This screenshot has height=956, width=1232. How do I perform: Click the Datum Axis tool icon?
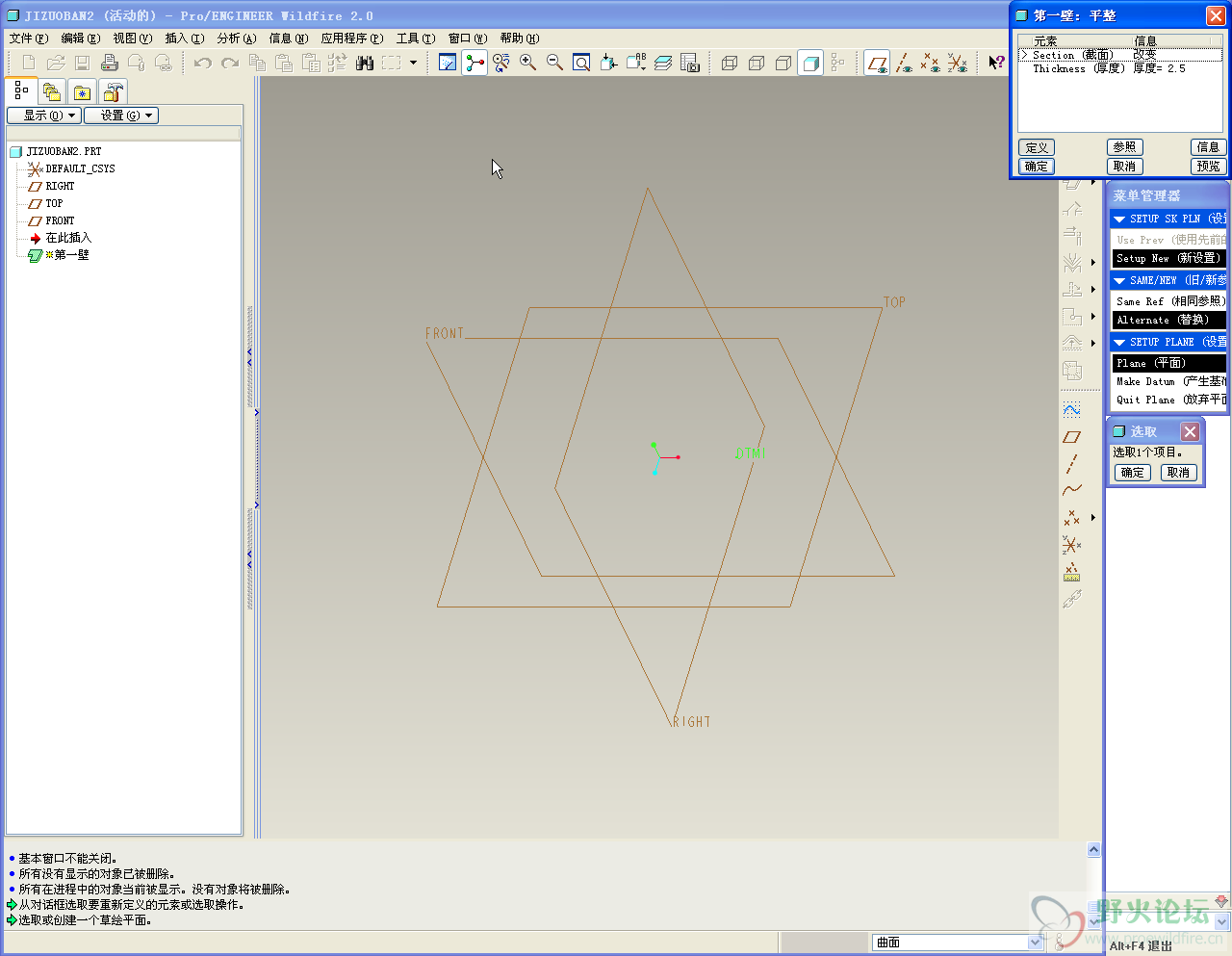pyautogui.click(x=1072, y=464)
